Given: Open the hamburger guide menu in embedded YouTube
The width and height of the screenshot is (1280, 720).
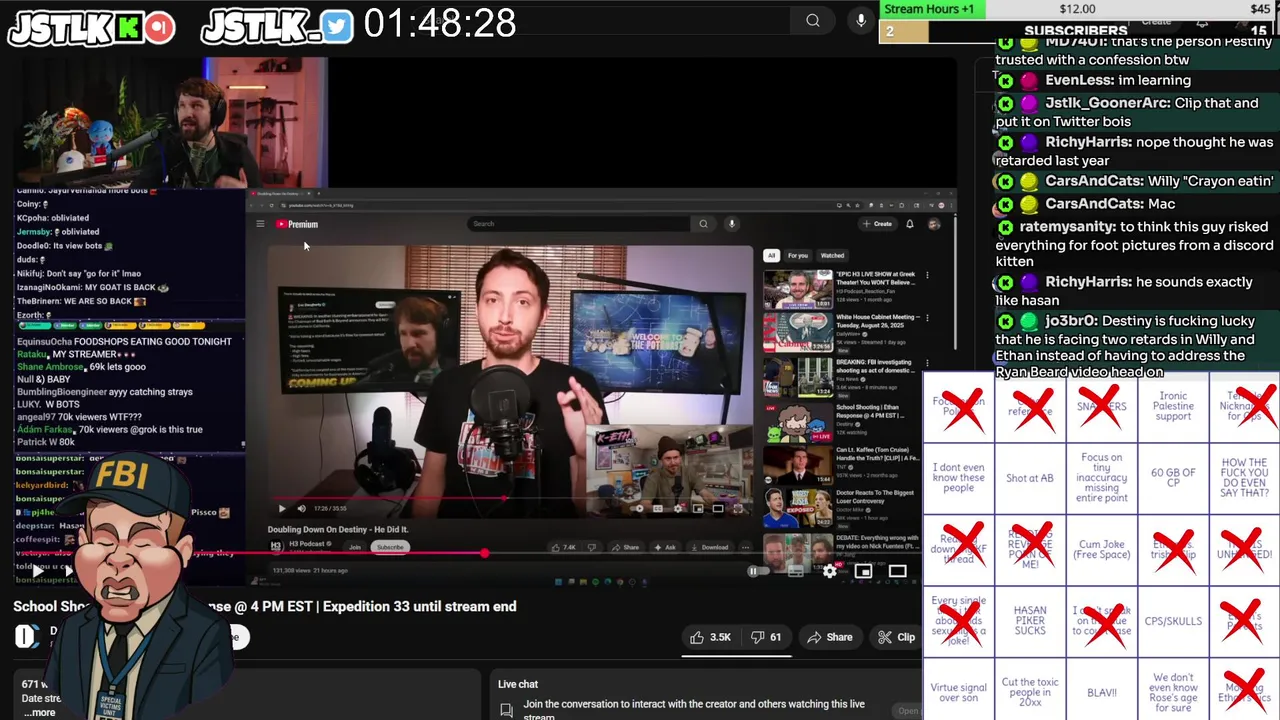Looking at the screenshot, I should coord(260,224).
